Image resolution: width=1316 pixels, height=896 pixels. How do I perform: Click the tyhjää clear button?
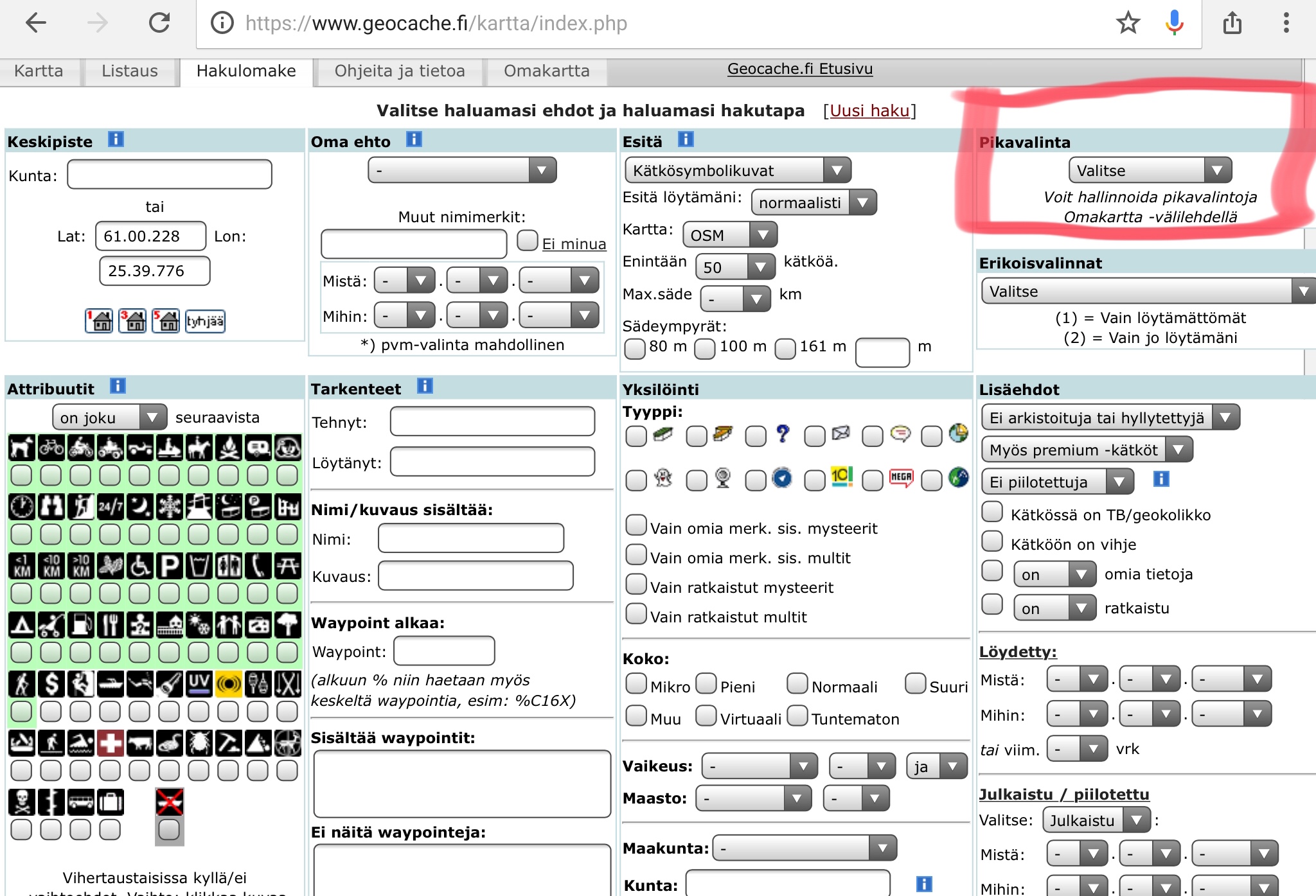tap(205, 321)
